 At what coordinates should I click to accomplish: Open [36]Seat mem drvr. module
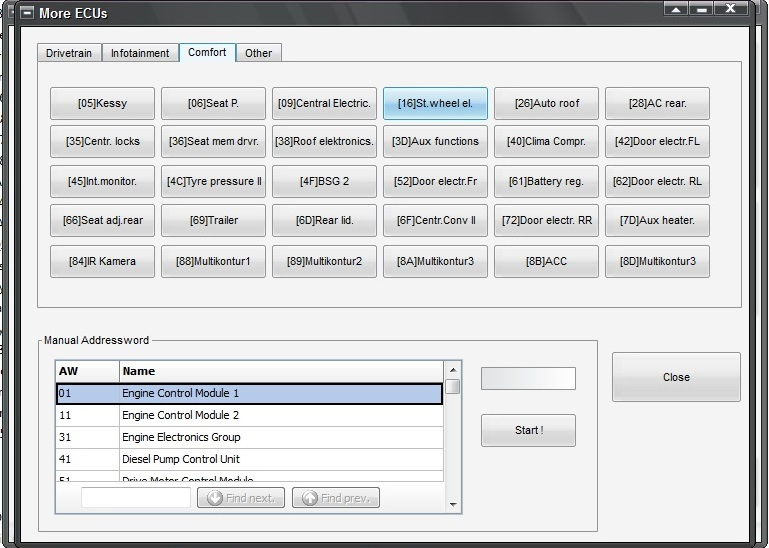pos(213,141)
